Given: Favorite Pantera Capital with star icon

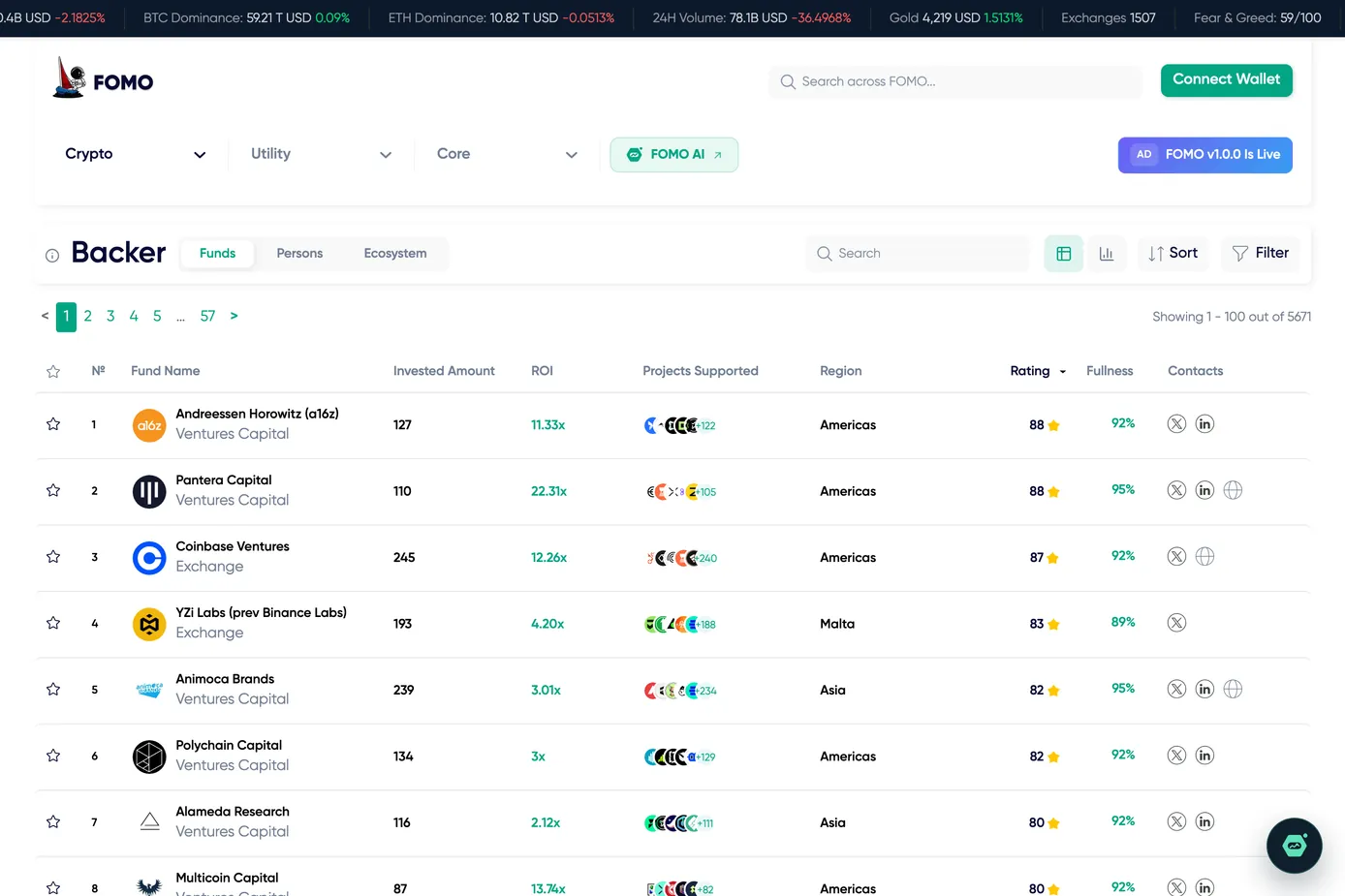Looking at the screenshot, I should pos(53,490).
